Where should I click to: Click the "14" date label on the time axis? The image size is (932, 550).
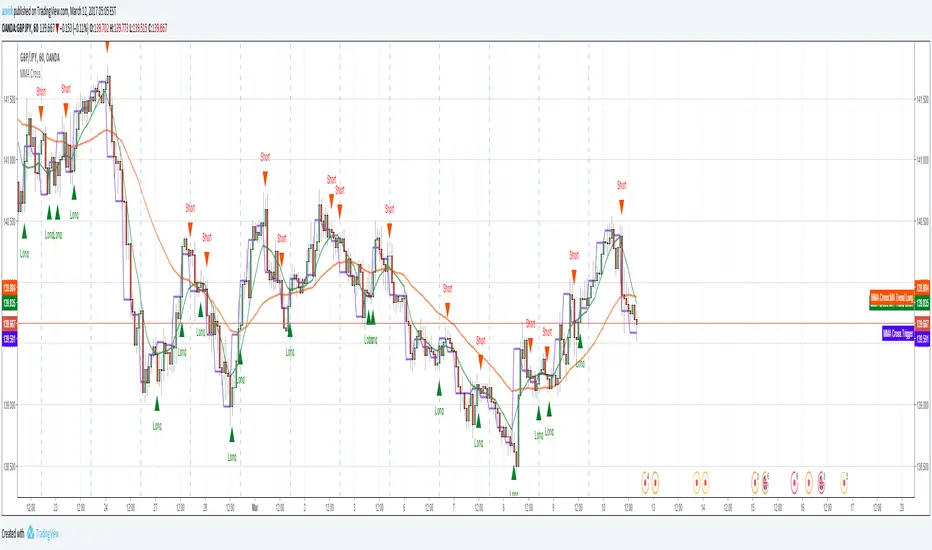703,507
